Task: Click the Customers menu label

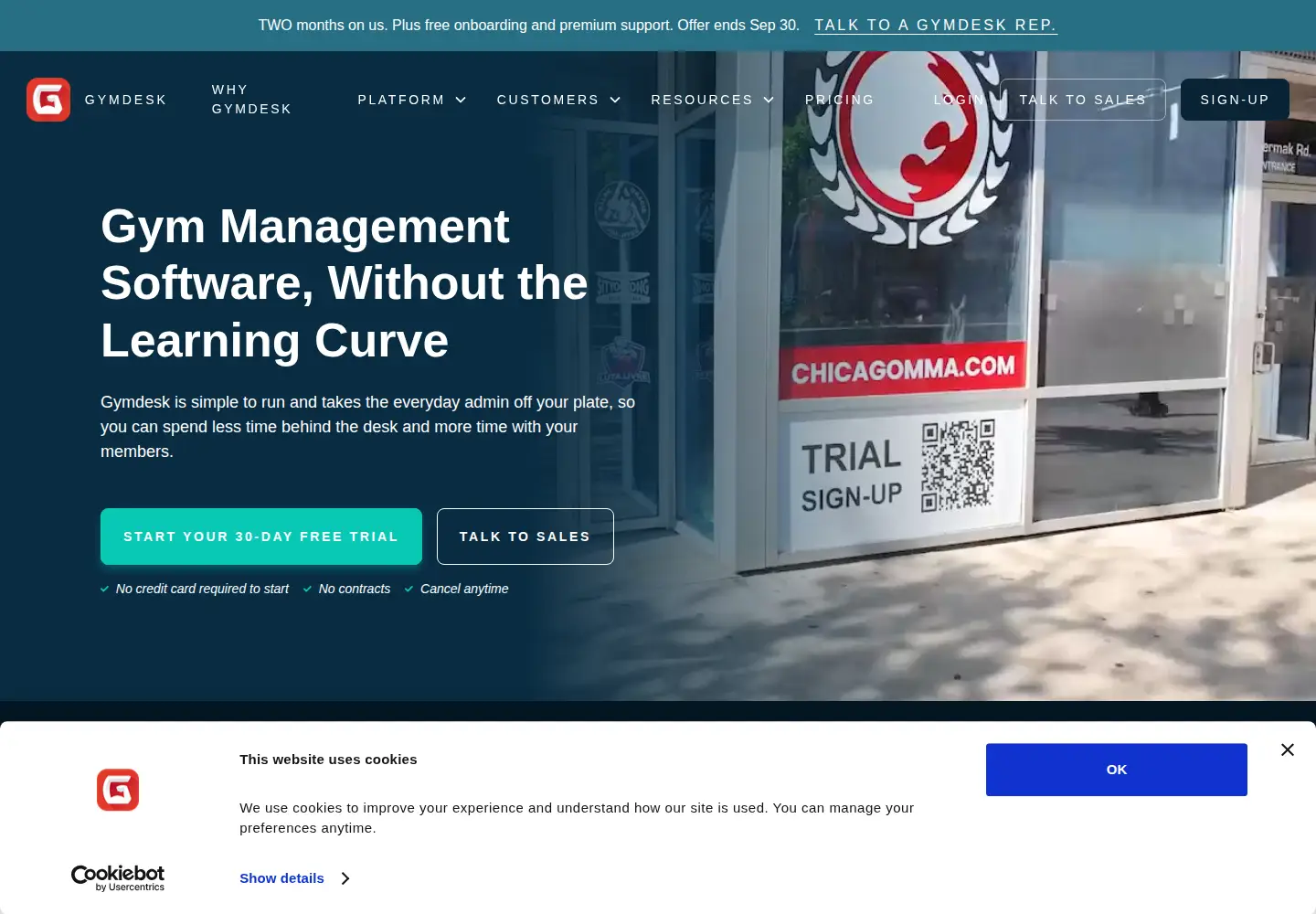Action: 547,100
